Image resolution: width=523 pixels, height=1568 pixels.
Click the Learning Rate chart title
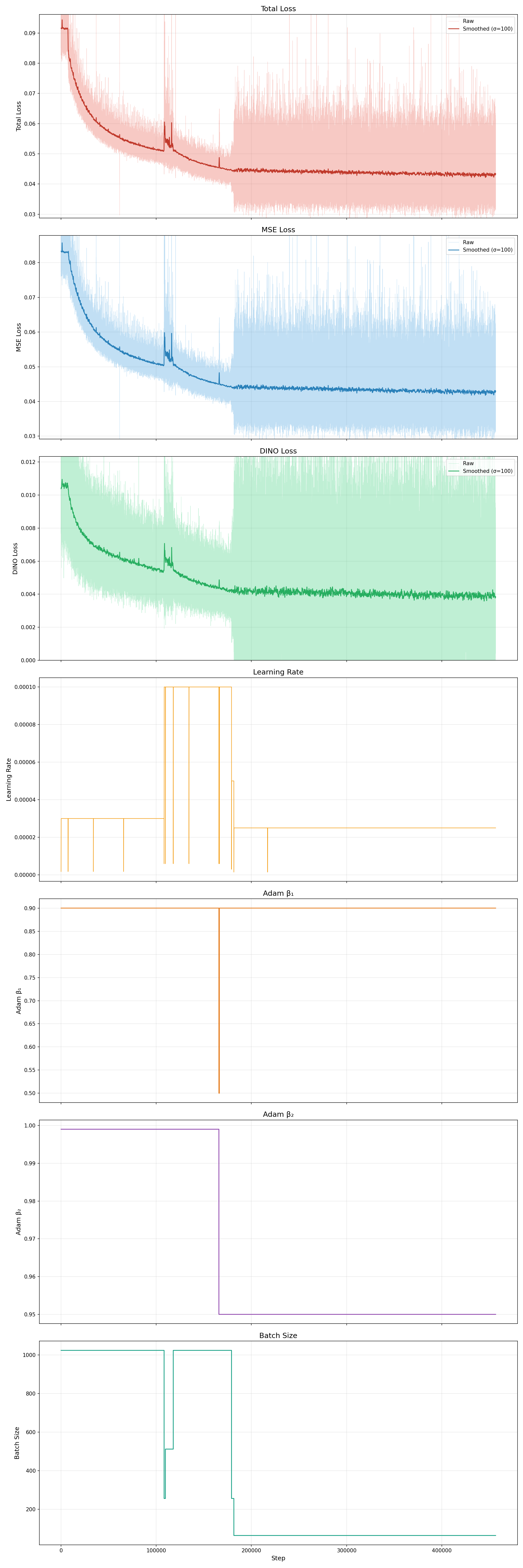pyautogui.click(x=278, y=672)
